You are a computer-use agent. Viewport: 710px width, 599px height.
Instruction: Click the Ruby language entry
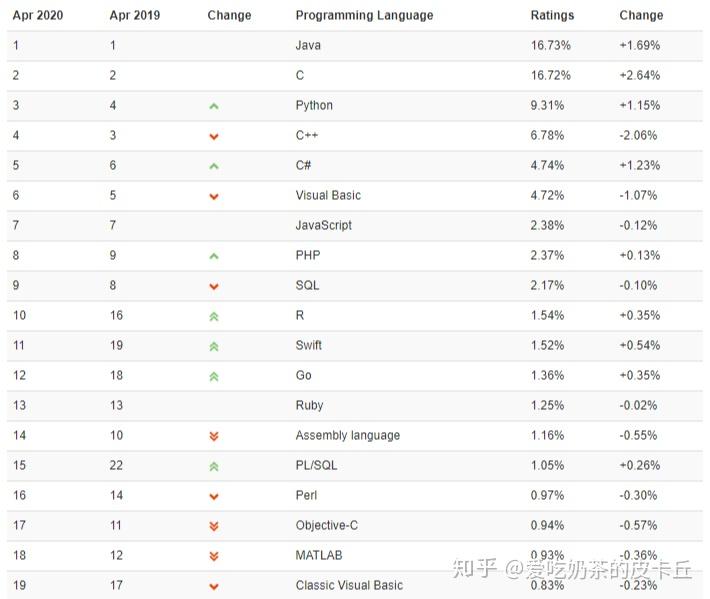(310, 405)
